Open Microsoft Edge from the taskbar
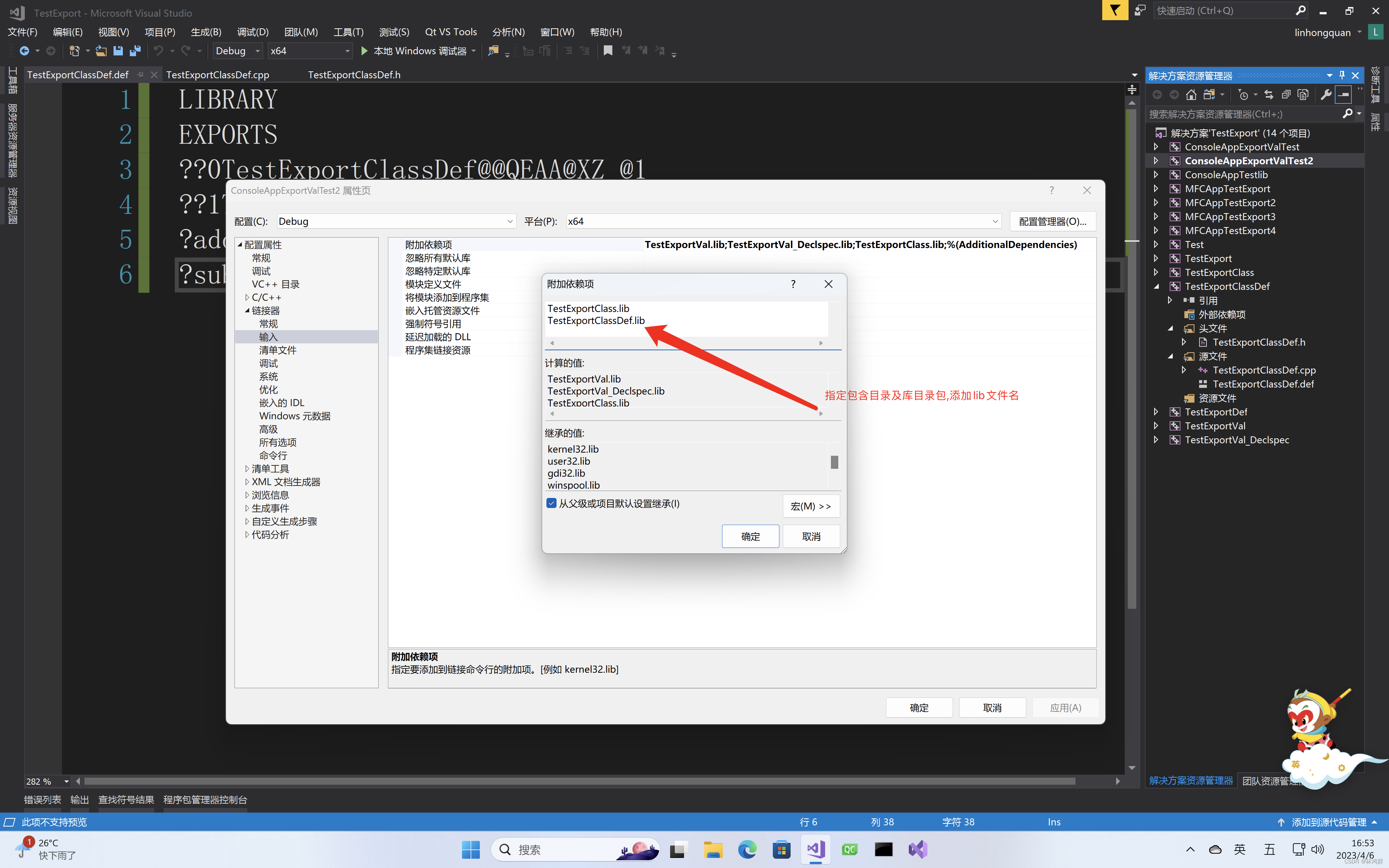 coord(747,850)
